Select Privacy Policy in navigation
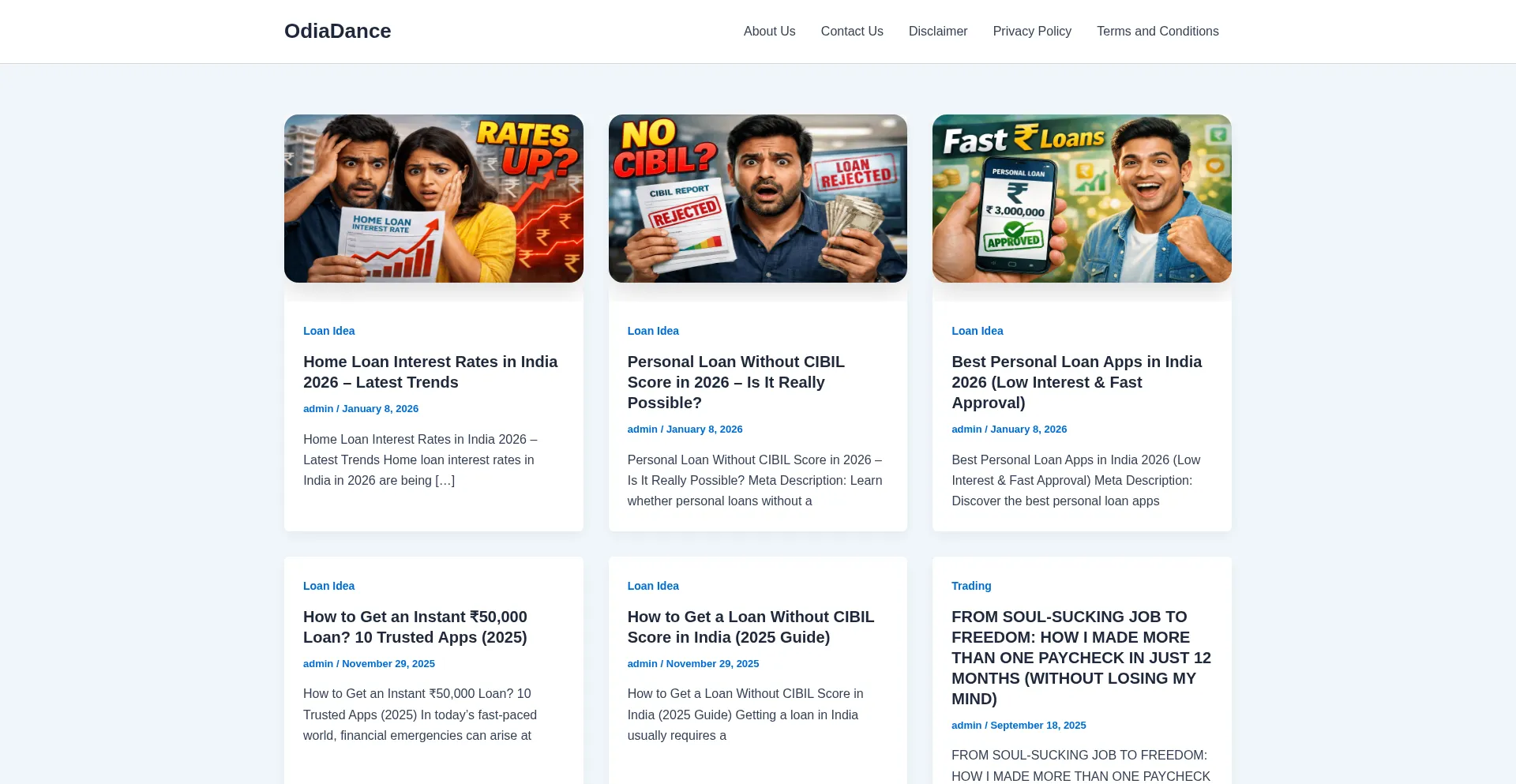The image size is (1516, 784). [x=1031, y=31]
